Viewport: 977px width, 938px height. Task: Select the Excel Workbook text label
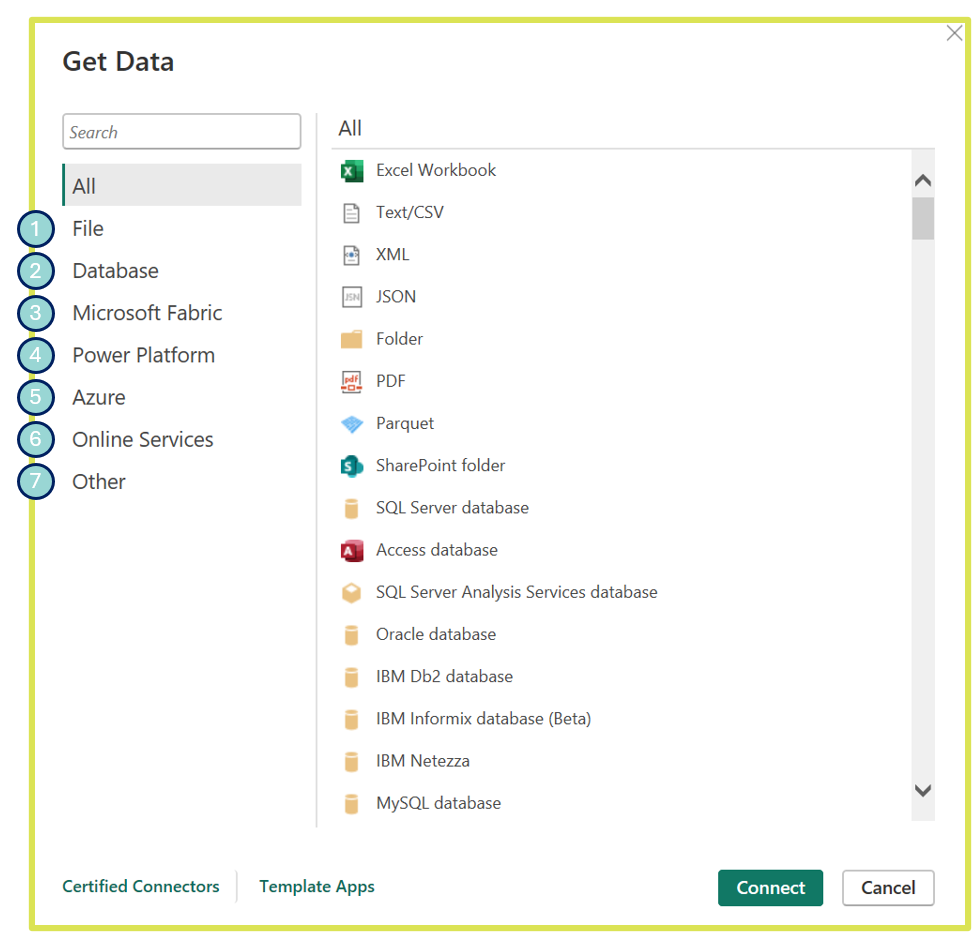pos(436,171)
